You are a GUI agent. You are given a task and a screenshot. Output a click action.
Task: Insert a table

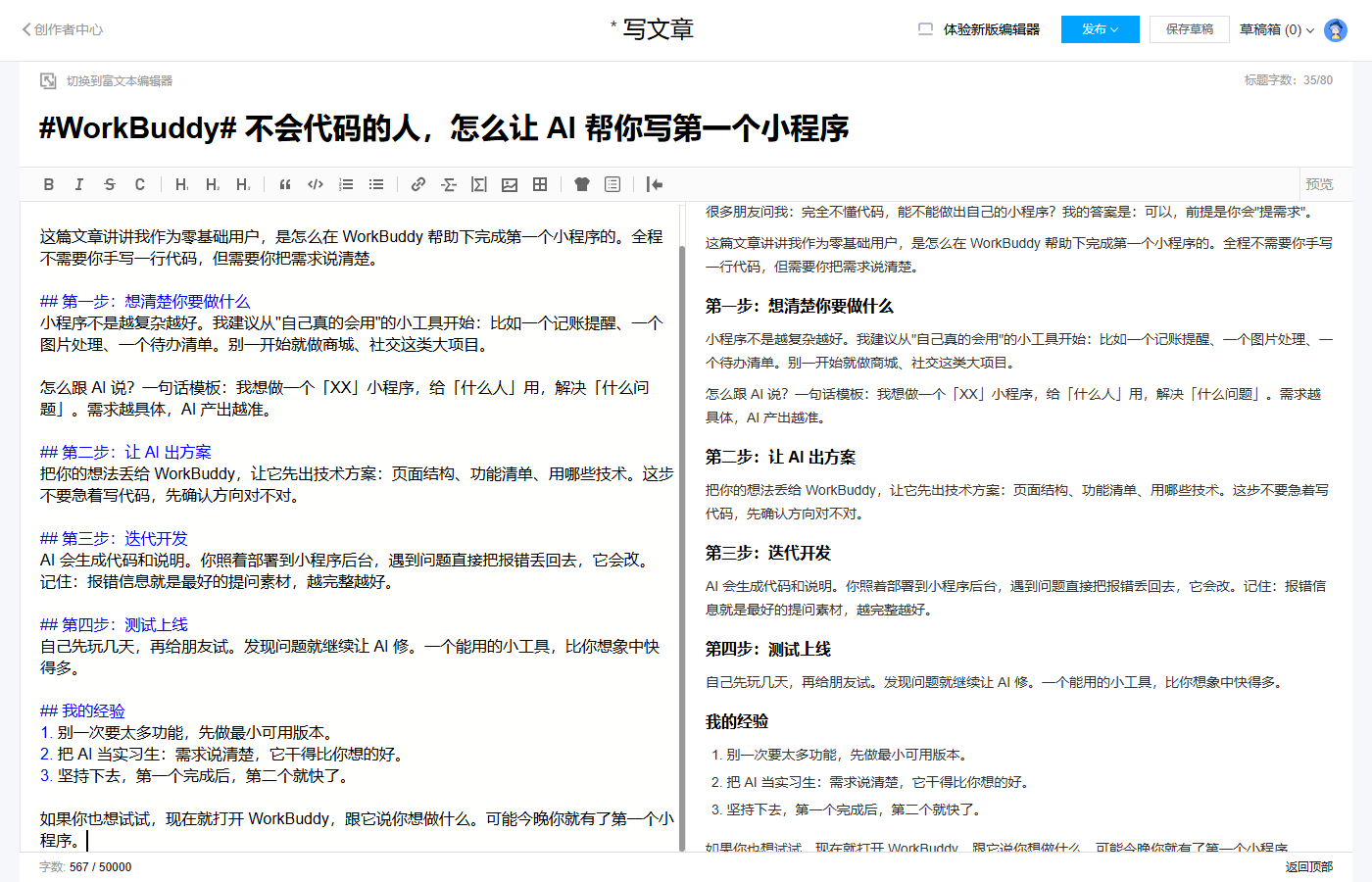[x=540, y=184]
